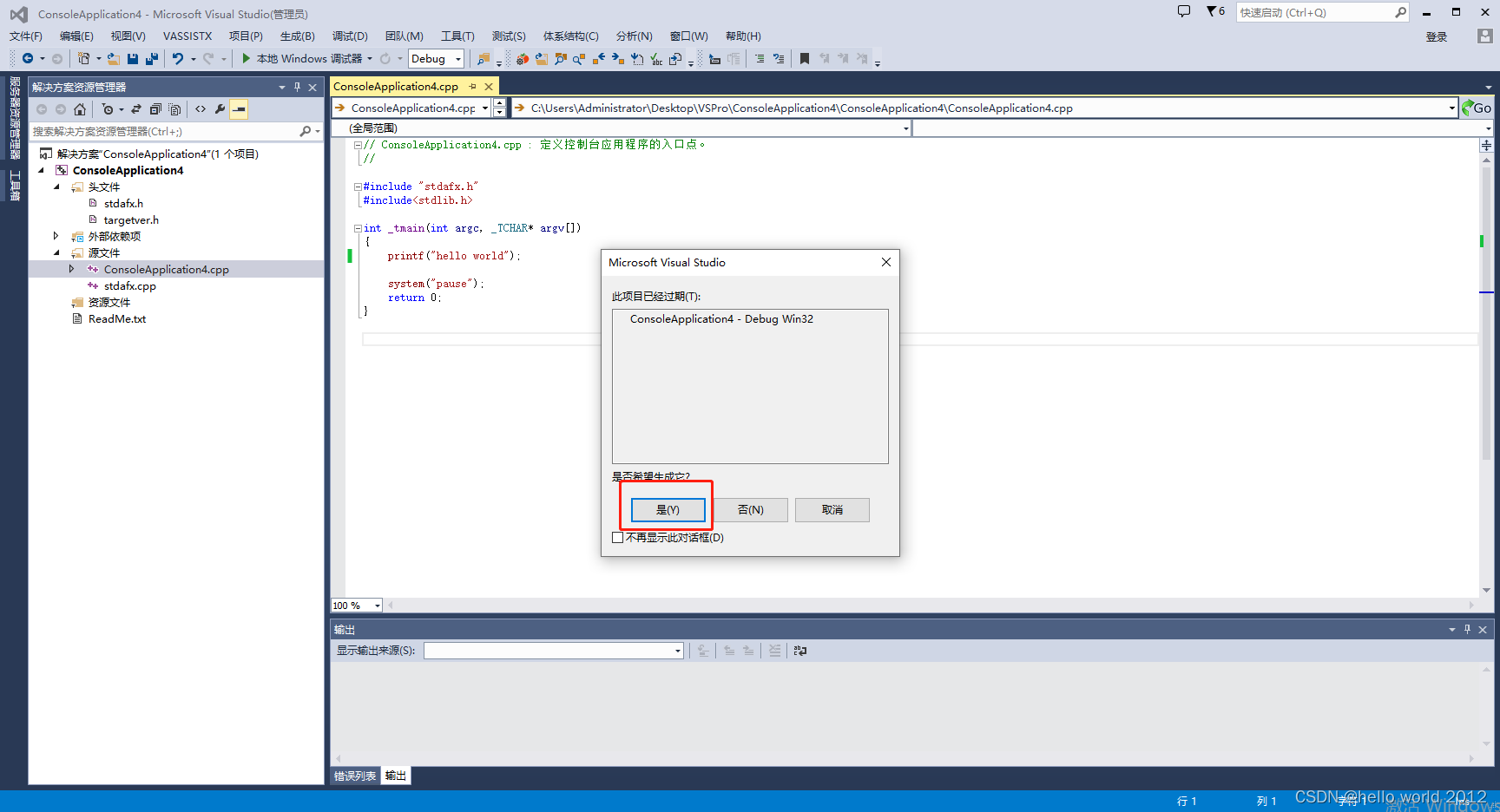The image size is (1500, 812).
Task: Click the find in files toolbar icon
Action: [x=484, y=59]
